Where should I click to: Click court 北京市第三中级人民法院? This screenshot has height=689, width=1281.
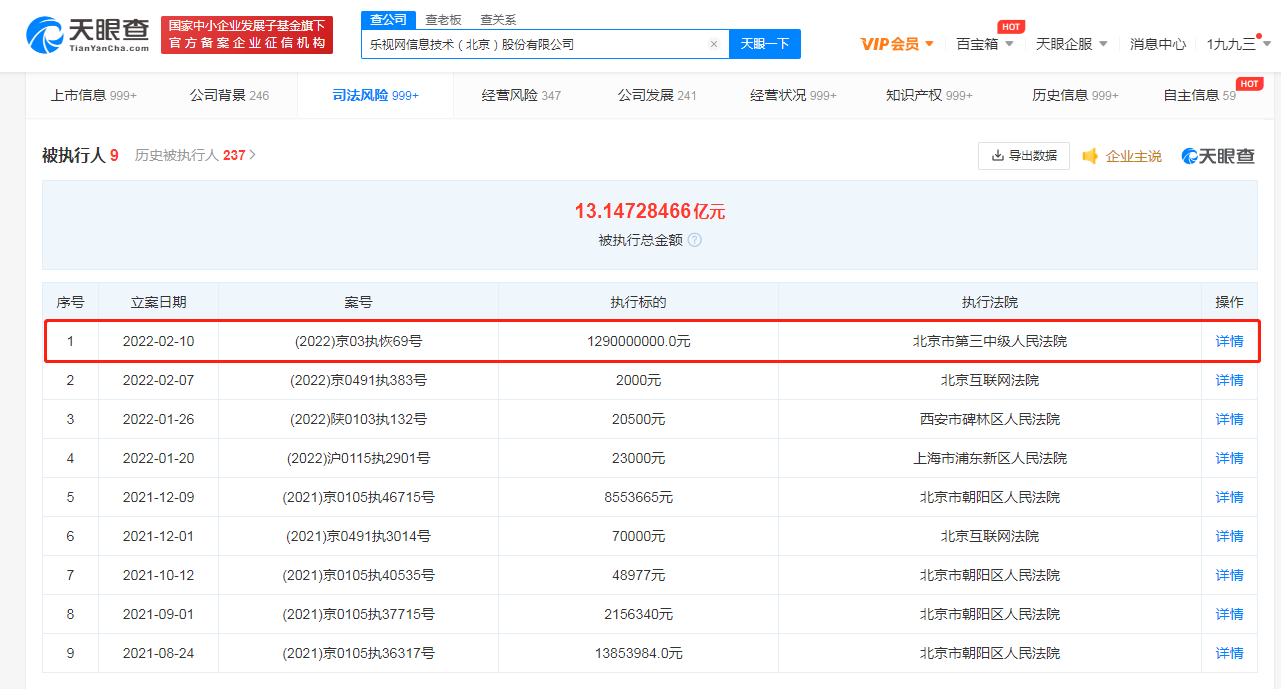point(990,341)
